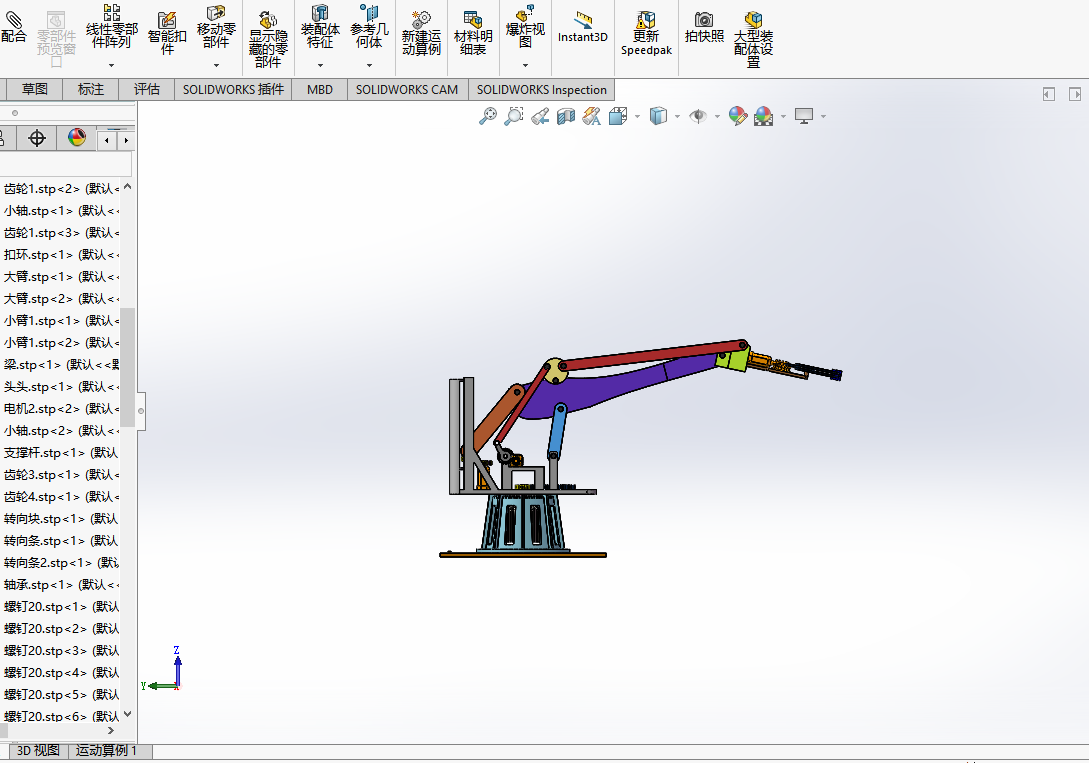Create 新建运动算例 new motion study
Screen dimensions: 1089x763
[421, 33]
